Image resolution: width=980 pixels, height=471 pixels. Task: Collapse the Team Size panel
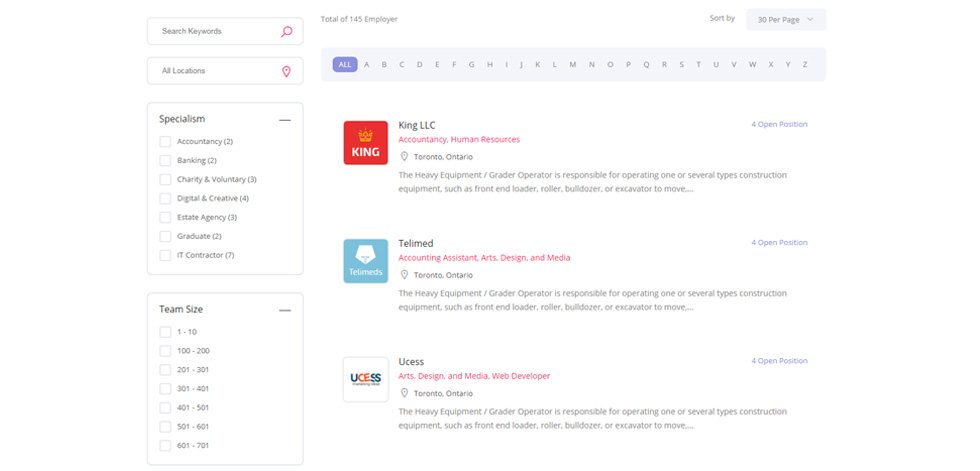[x=285, y=310]
